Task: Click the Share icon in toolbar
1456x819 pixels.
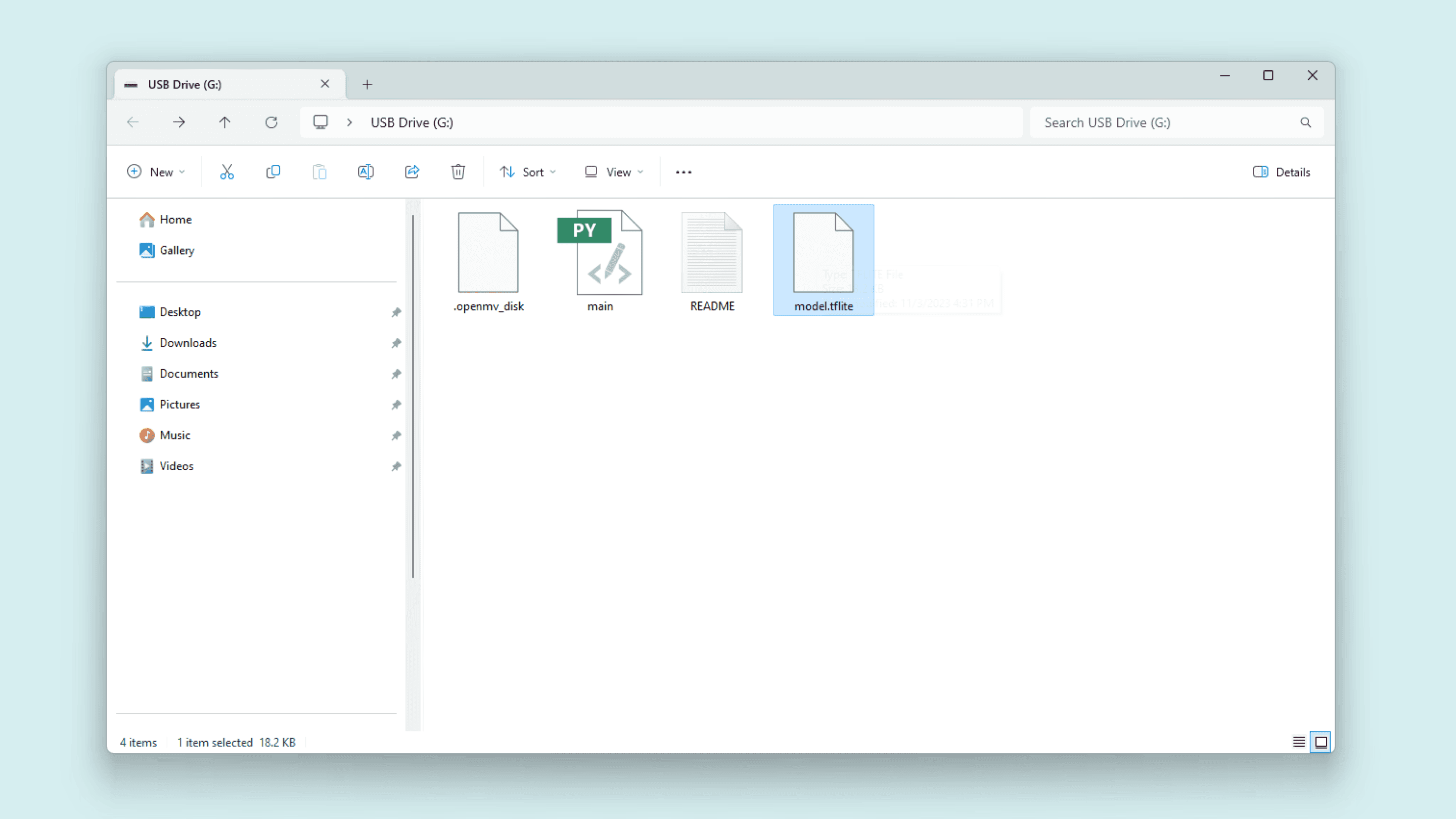Action: (412, 172)
